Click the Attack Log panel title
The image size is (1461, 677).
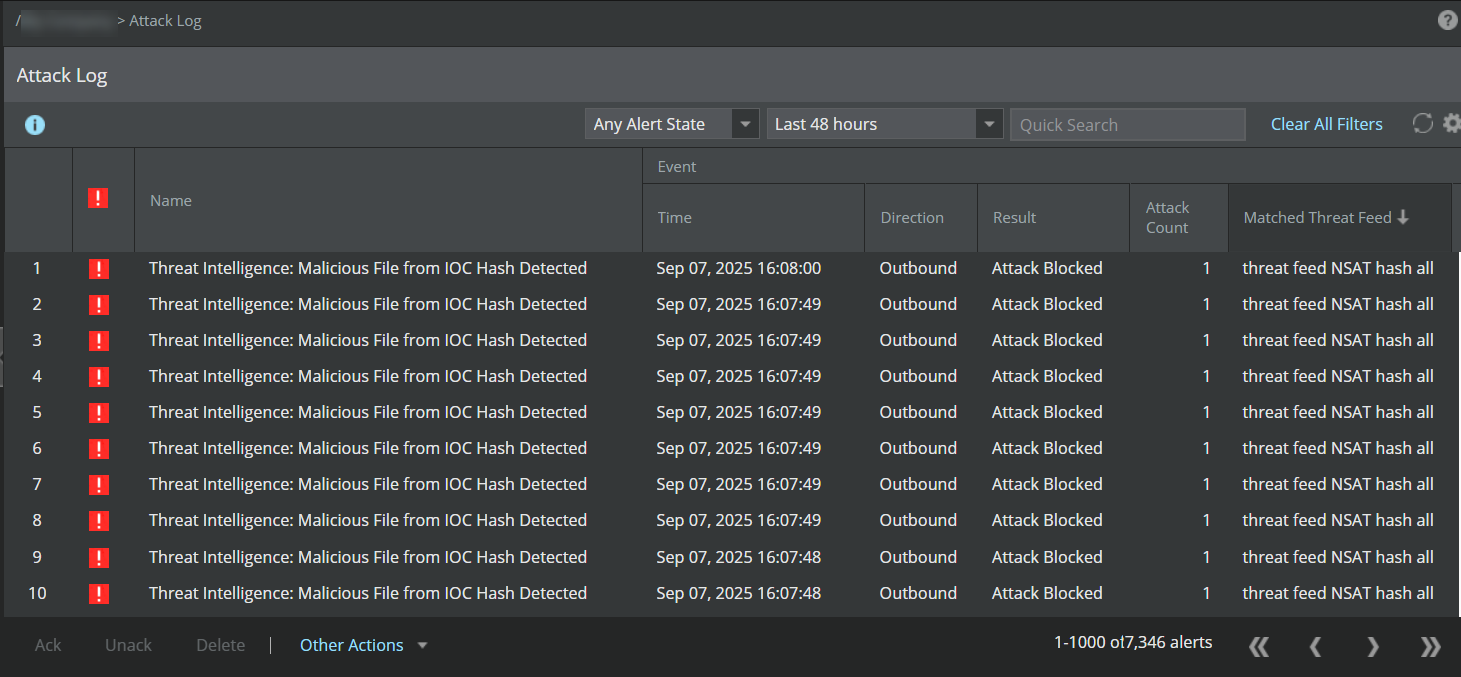click(x=62, y=75)
